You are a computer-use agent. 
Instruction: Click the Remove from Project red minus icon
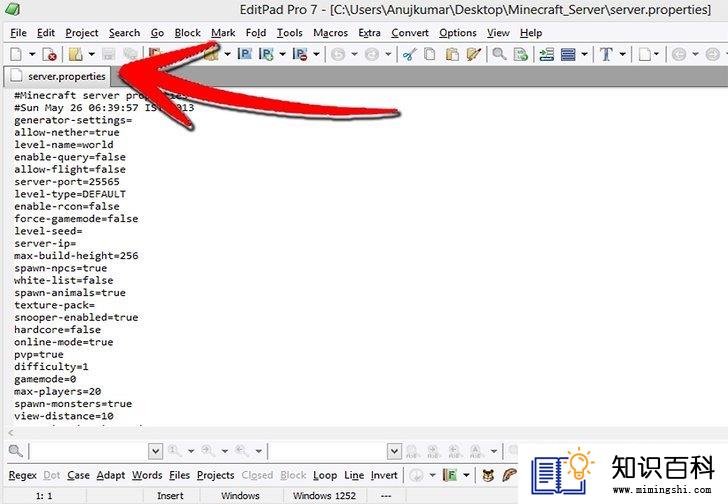click(x=300, y=54)
